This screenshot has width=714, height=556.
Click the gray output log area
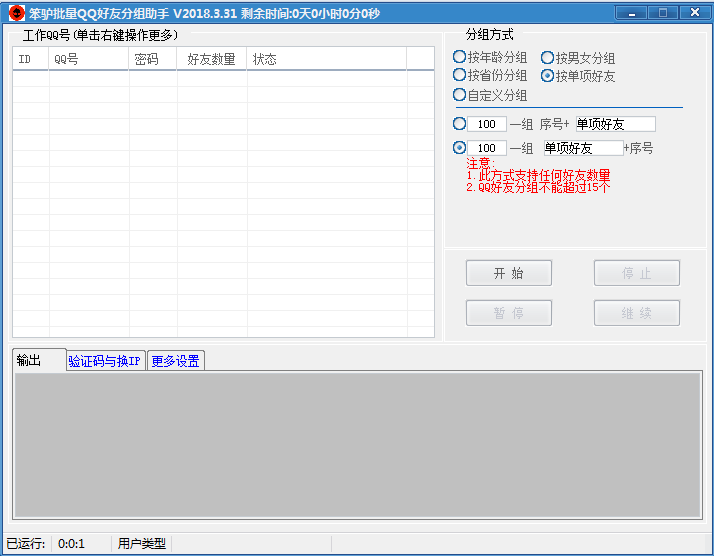click(x=357, y=445)
